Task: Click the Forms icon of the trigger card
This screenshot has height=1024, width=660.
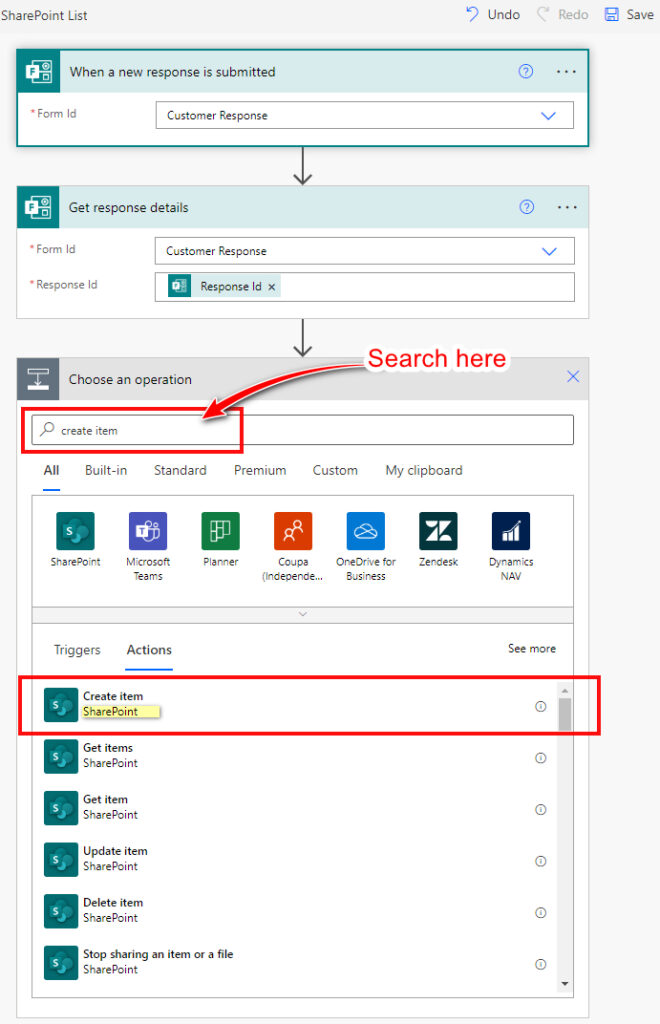Action: (x=39, y=71)
